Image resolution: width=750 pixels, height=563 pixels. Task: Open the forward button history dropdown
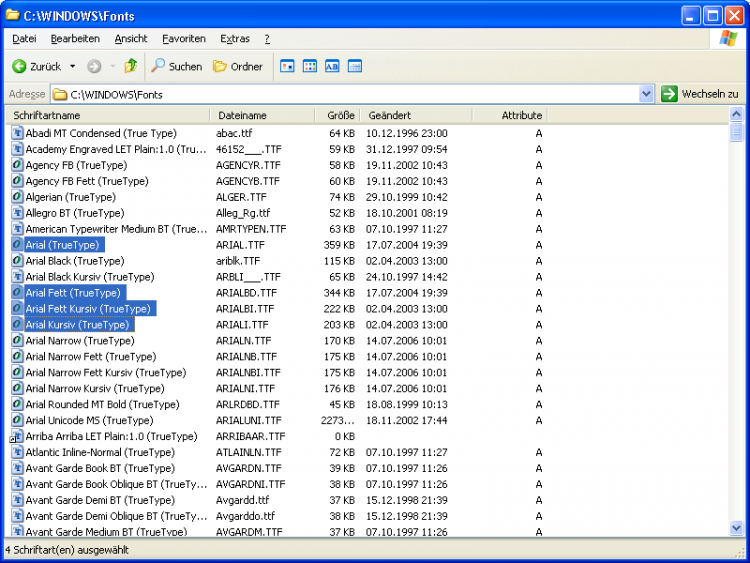tap(111, 67)
